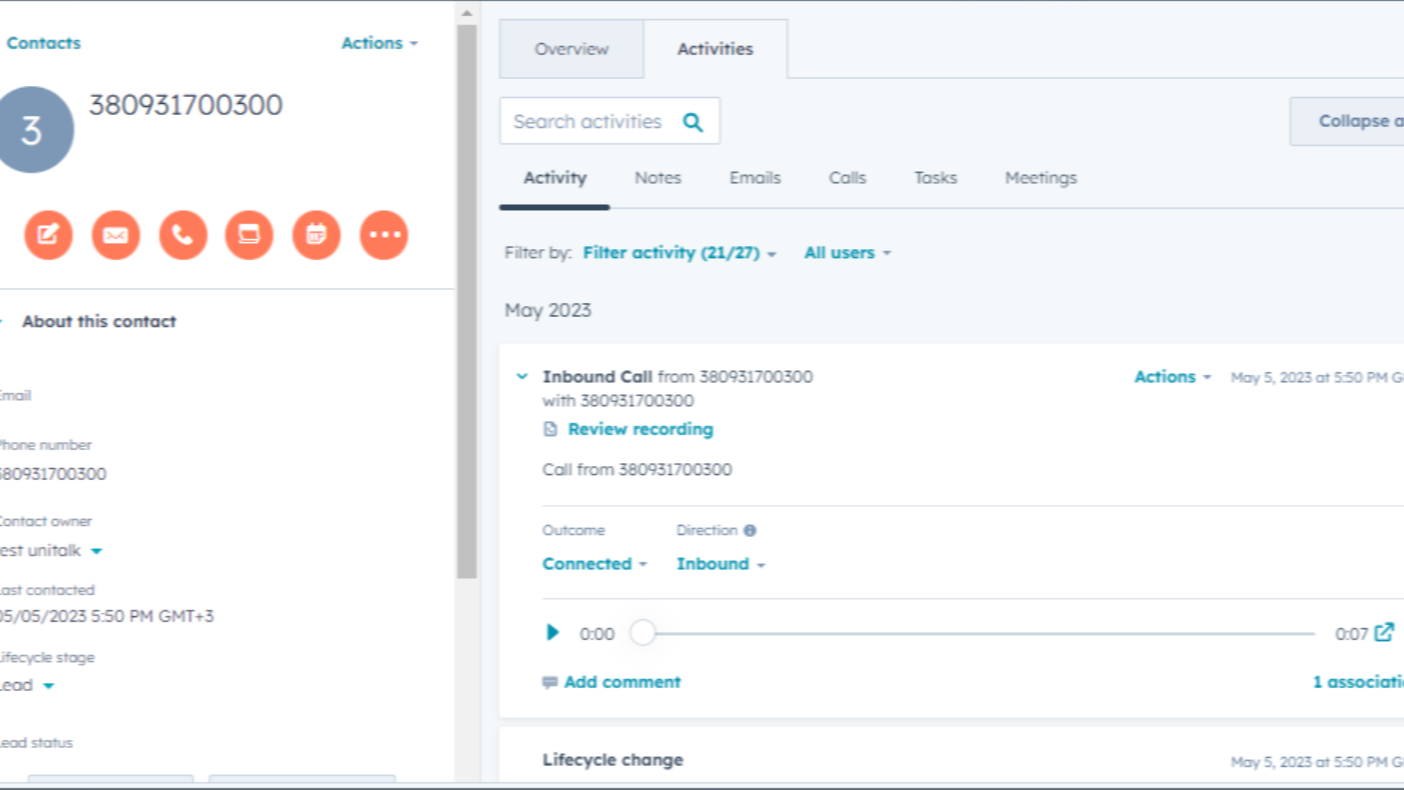Click the audio progress slider handle
The image size is (1404, 790).
(x=643, y=633)
